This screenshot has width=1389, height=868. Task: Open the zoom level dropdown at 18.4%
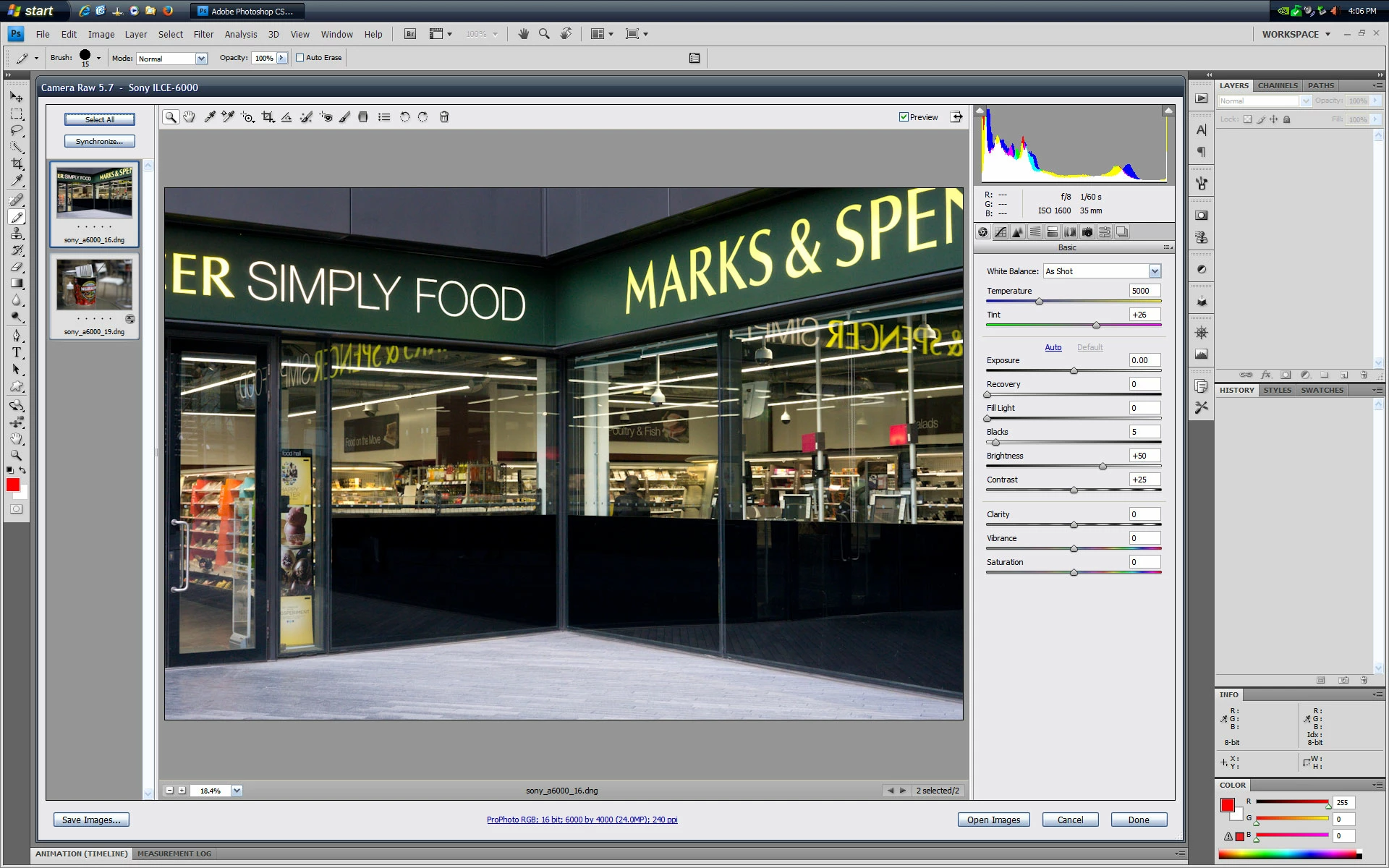(x=237, y=791)
